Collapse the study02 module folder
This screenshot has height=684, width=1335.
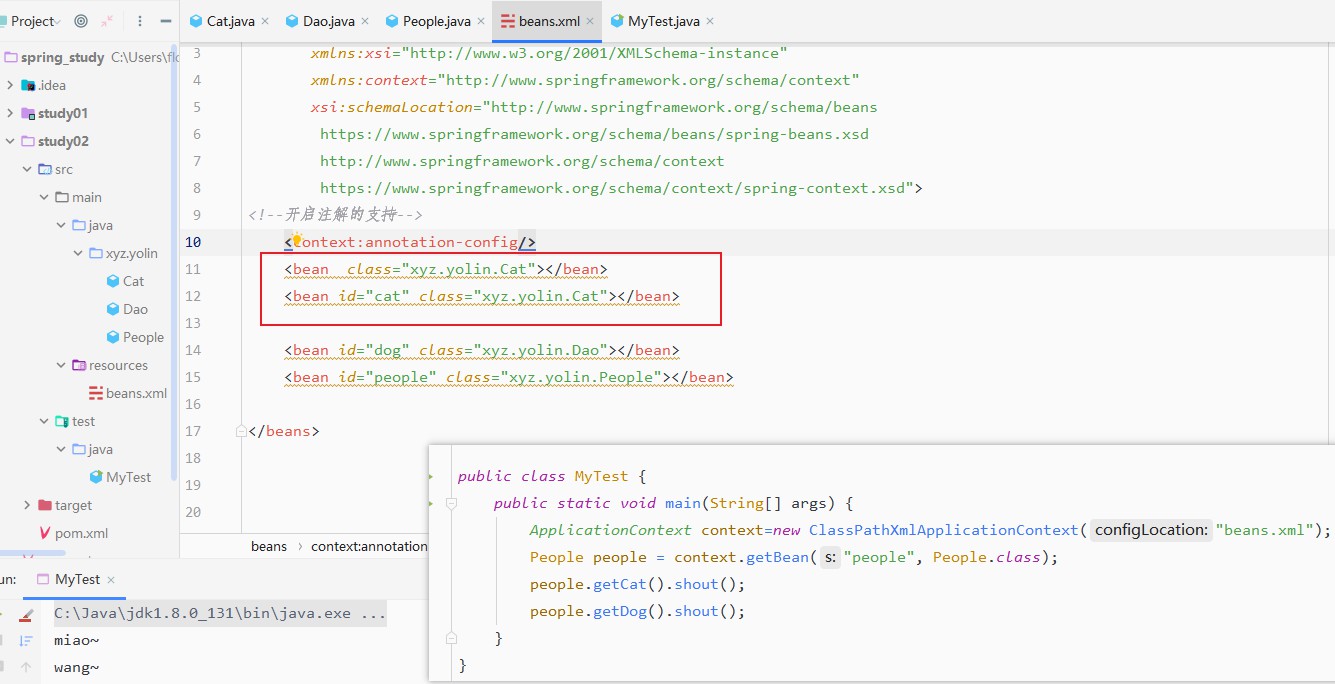tap(10, 141)
